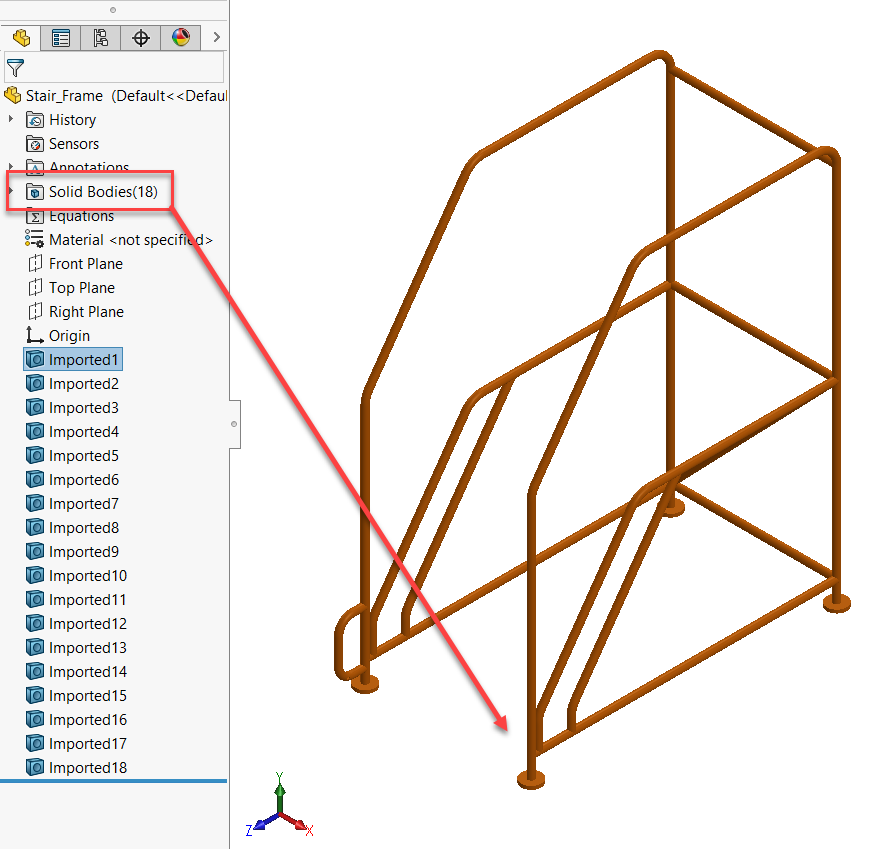Expand the Solid Bodies(18) folder

[x=11, y=191]
